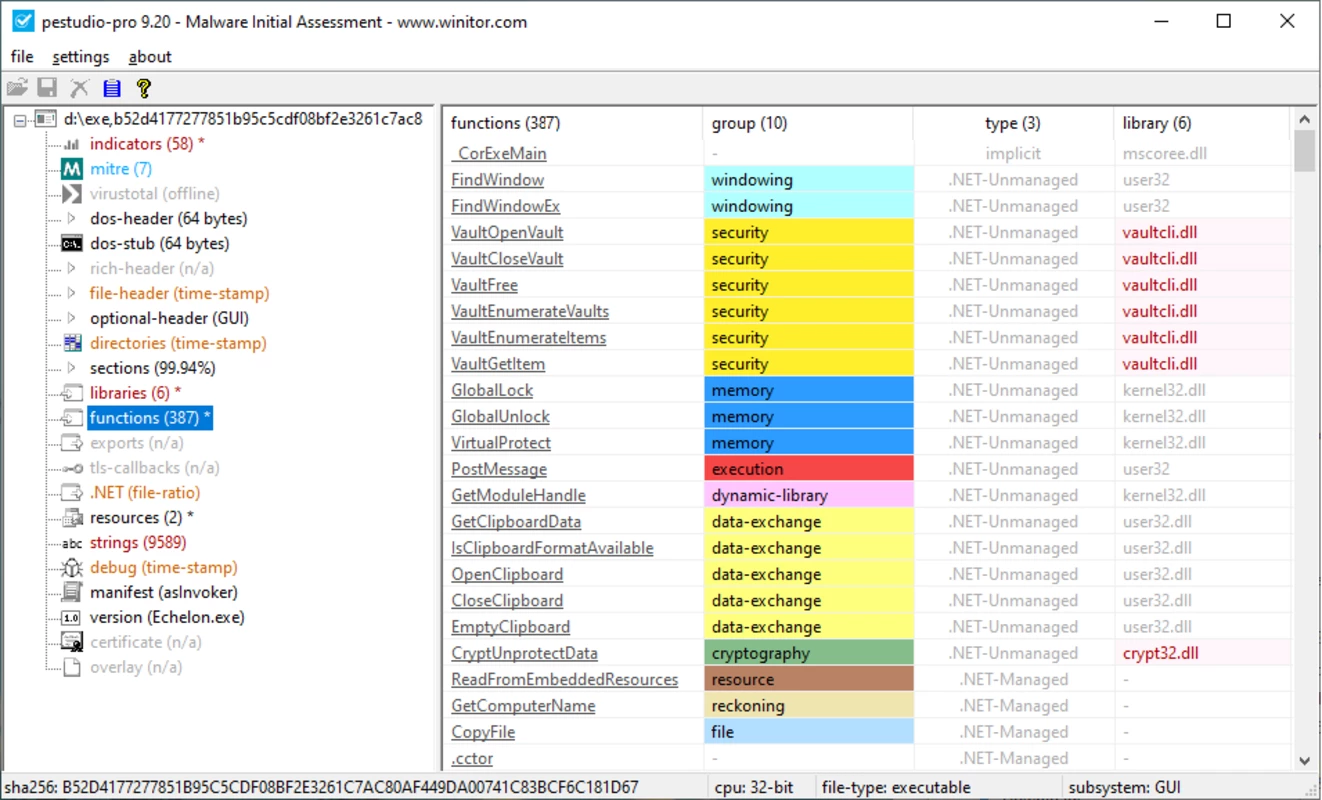This screenshot has height=800, width=1322.
Task: Select the strings (9589) tree item
Action: [138, 543]
